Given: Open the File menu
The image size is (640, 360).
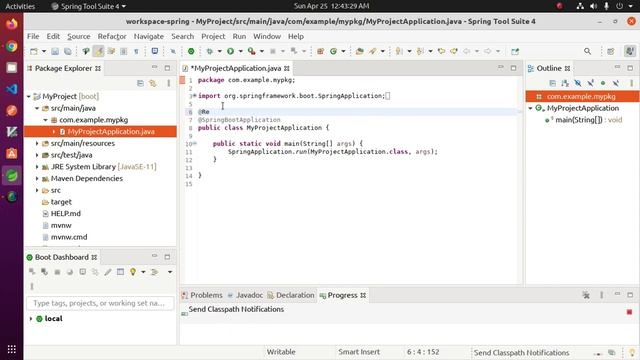Looking at the screenshot, I should click(x=33, y=36).
